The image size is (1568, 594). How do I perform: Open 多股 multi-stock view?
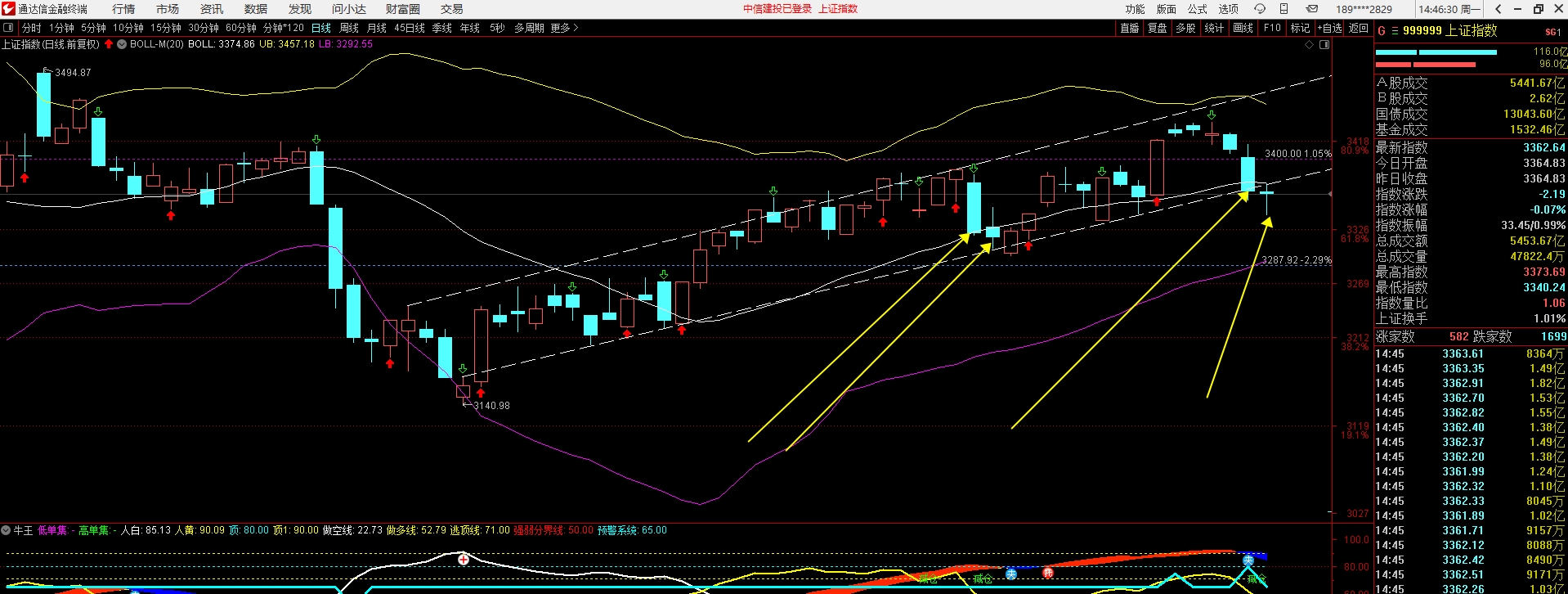point(1185,28)
